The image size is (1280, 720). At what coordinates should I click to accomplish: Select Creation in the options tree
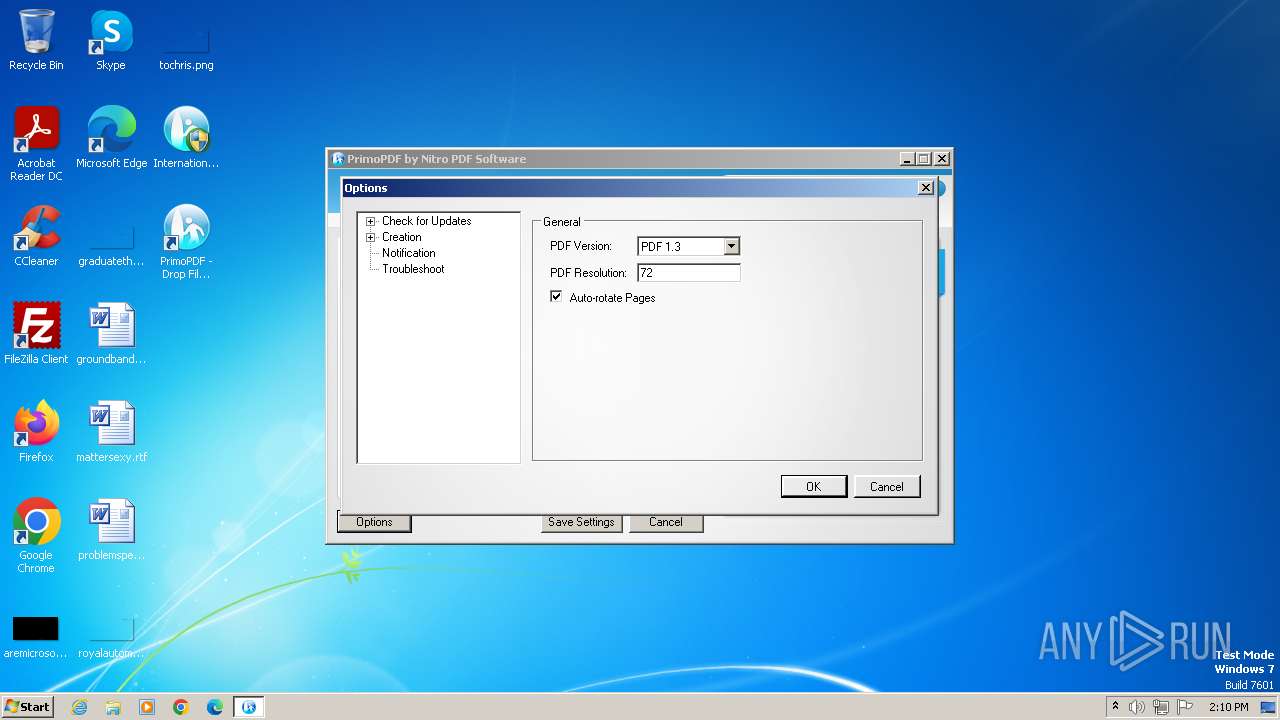point(401,237)
